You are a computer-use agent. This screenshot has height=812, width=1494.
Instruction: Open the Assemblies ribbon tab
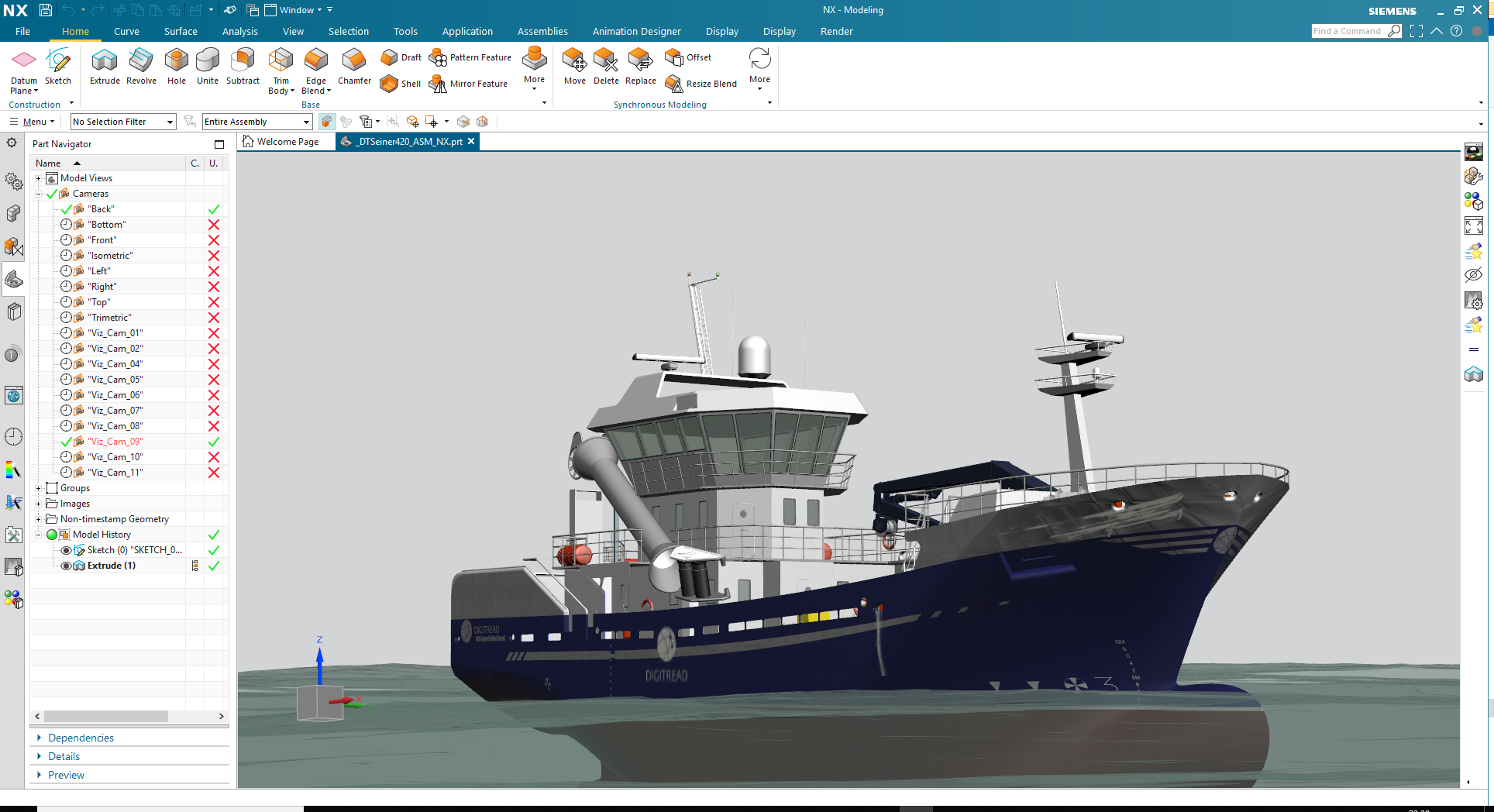[x=542, y=32]
